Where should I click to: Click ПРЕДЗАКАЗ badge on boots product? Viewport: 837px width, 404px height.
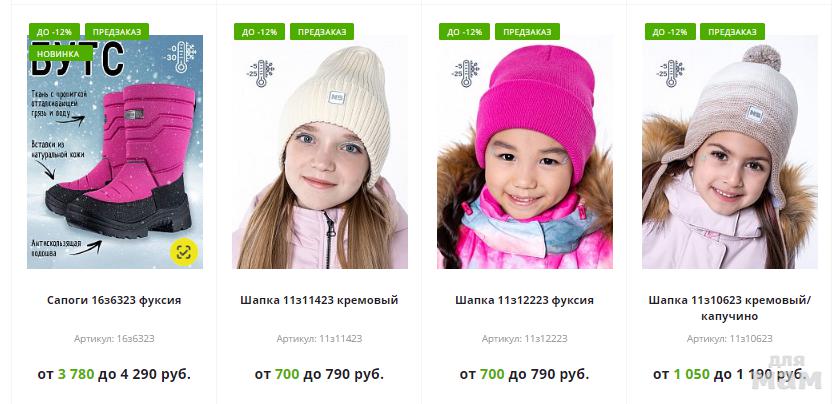point(117,31)
